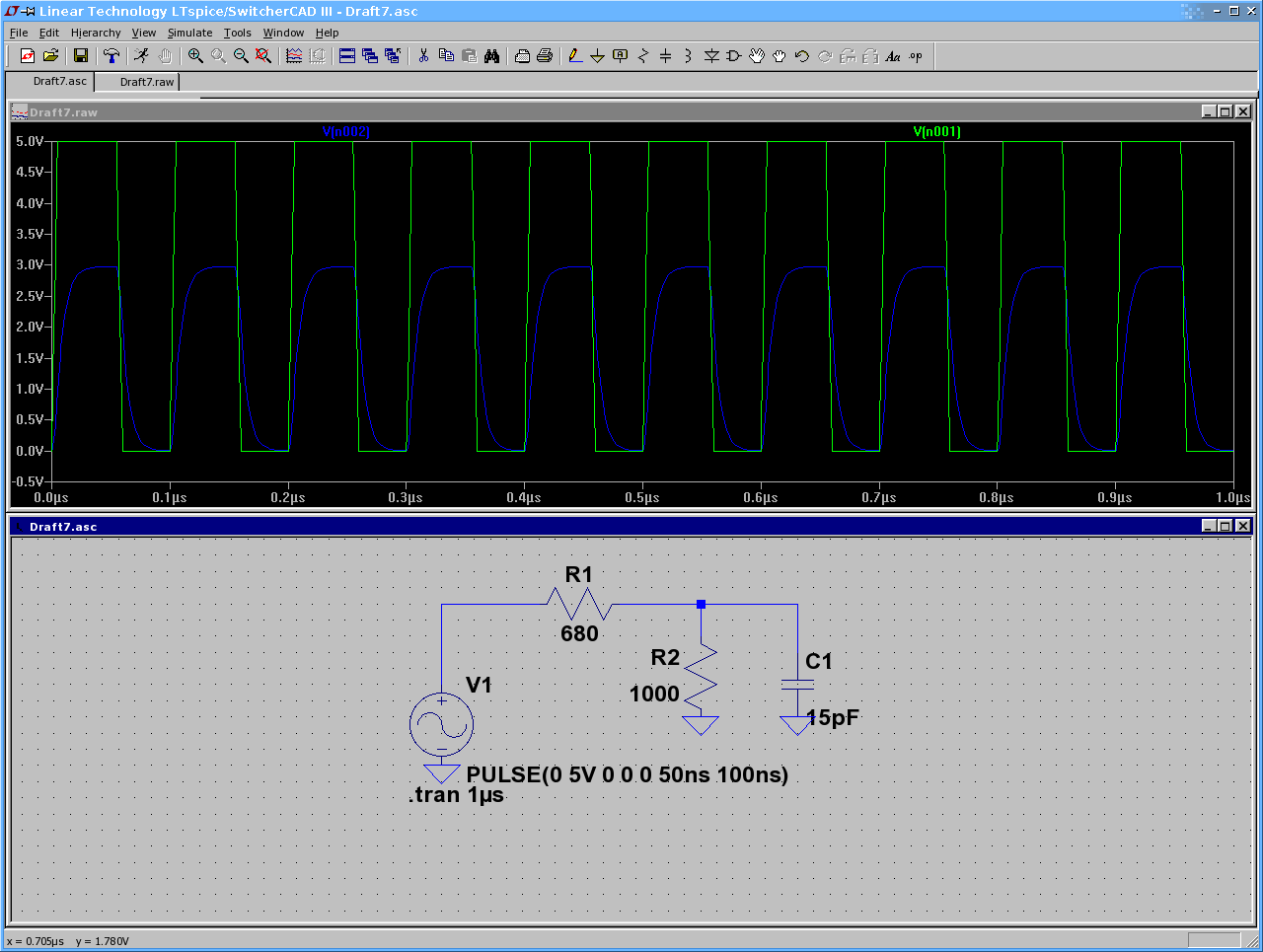Click the V(n001) trace label
The width and height of the screenshot is (1263, 952).
tap(935, 131)
